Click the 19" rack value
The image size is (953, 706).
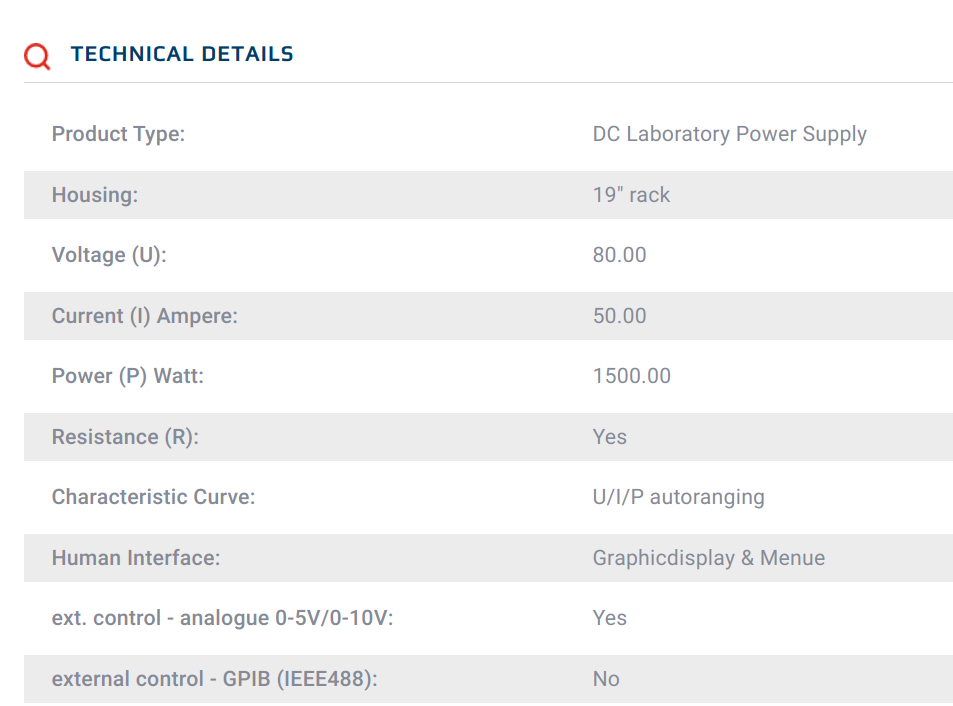coord(631,195)
